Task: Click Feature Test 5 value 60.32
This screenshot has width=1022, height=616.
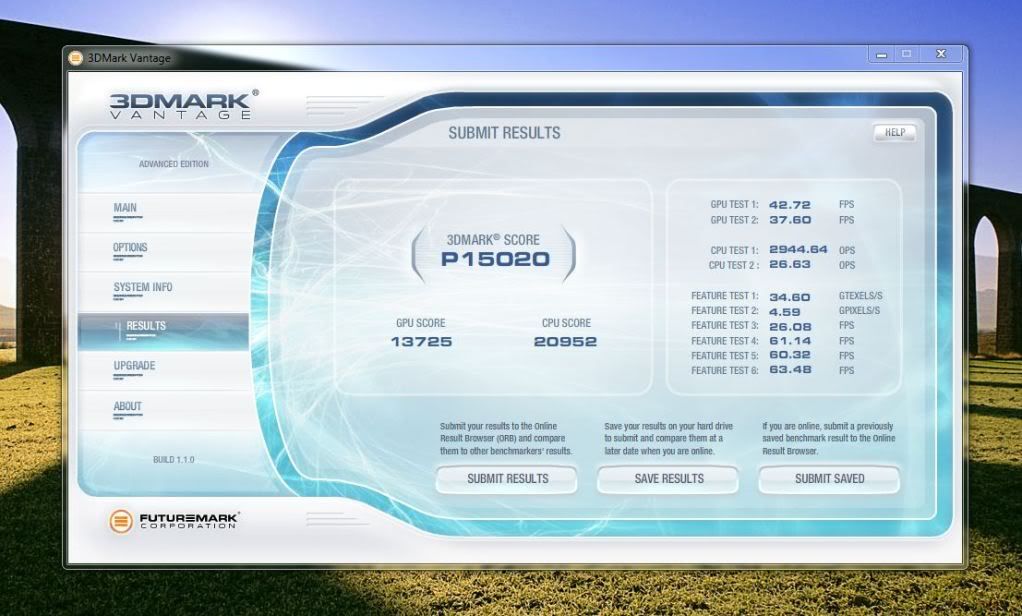Action: tap(789, 355)
